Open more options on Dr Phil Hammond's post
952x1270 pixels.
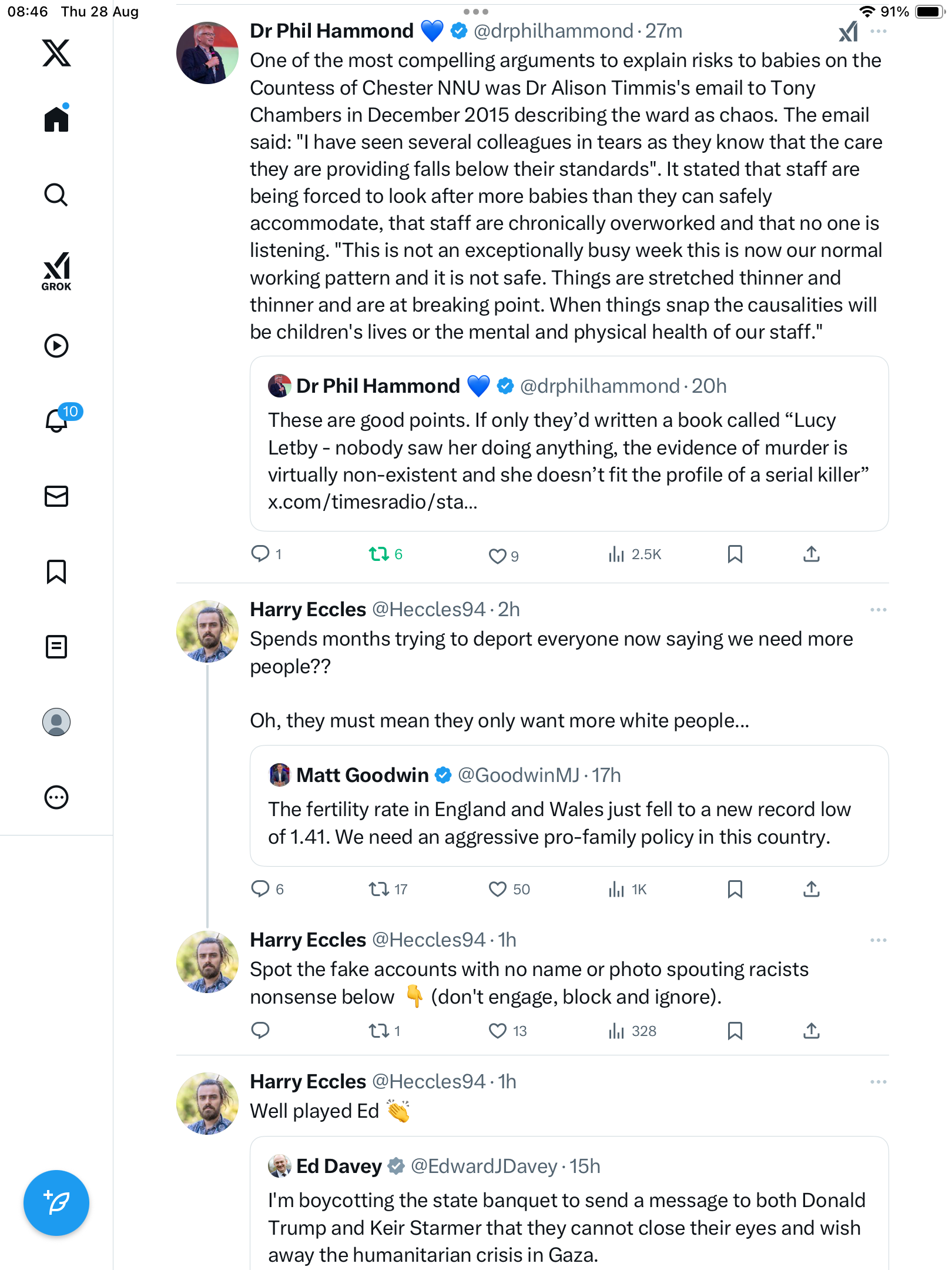coord(878,31)
